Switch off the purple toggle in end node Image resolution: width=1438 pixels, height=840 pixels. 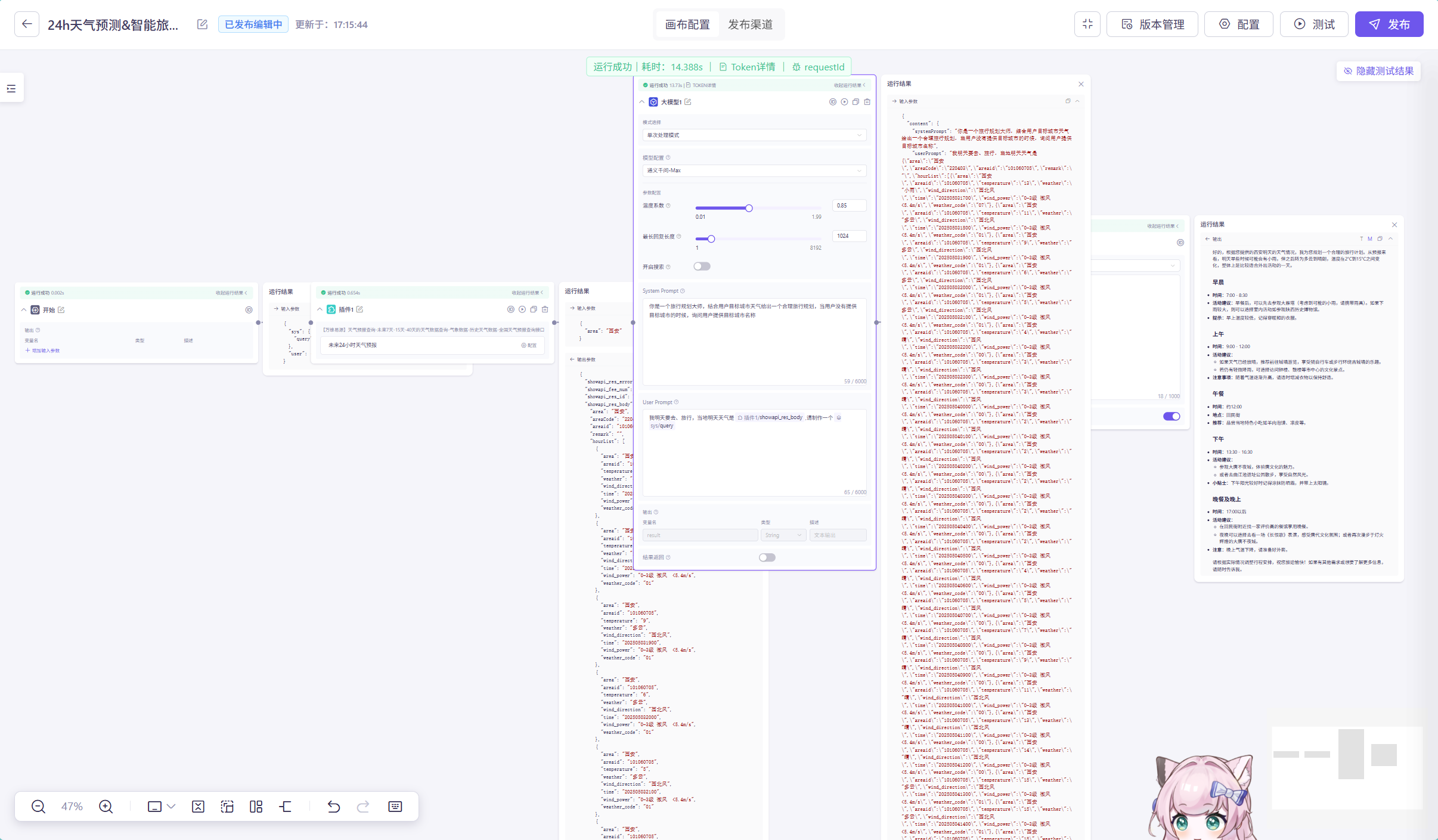pyautogui.click(x=1171, y=416)
